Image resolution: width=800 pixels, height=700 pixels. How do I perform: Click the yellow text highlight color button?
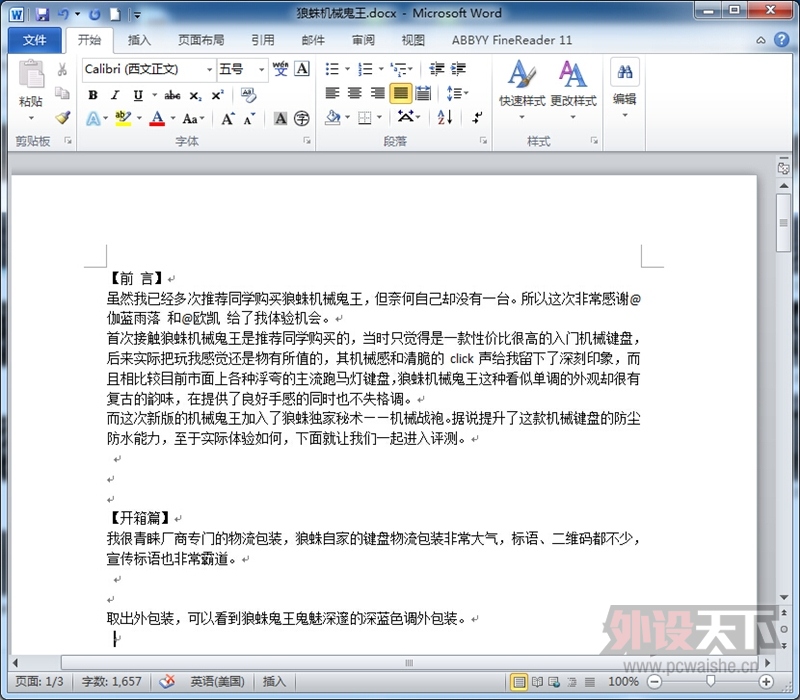[x=123, y=118]
